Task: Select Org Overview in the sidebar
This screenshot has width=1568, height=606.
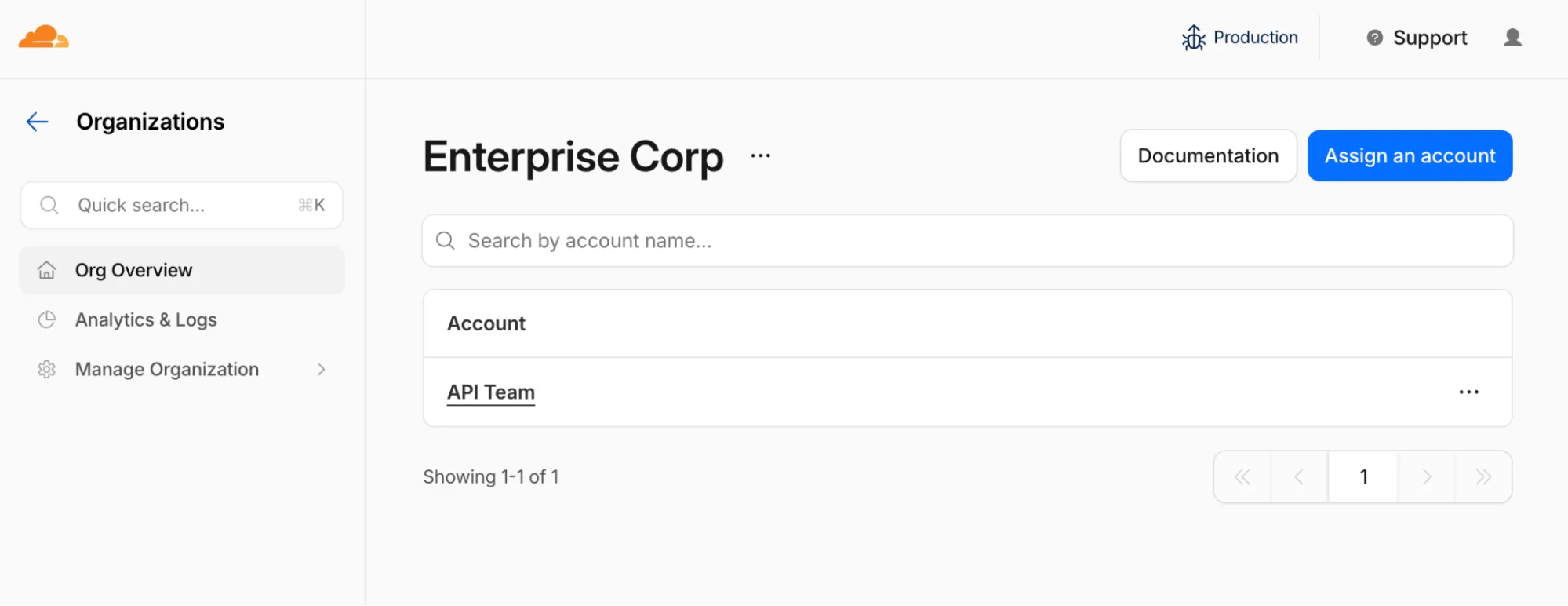Action: point(133,270)
